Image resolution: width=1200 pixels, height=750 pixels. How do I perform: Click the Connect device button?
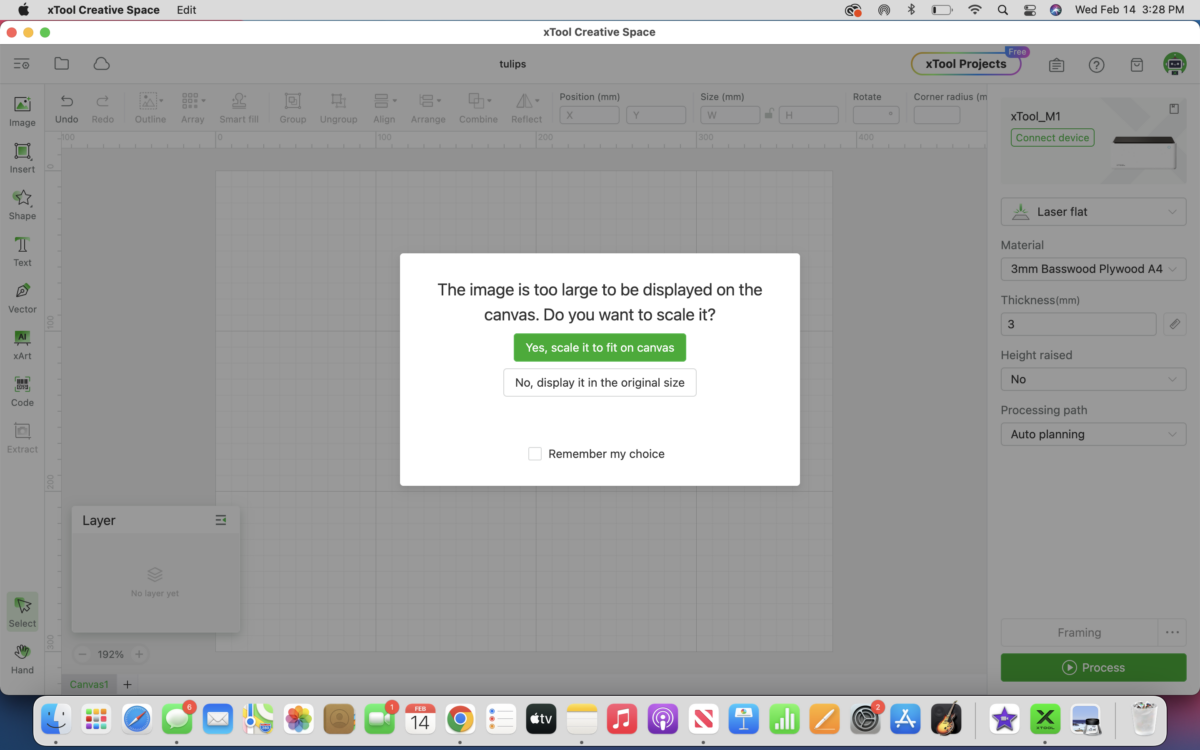[x=1052, y=138]
